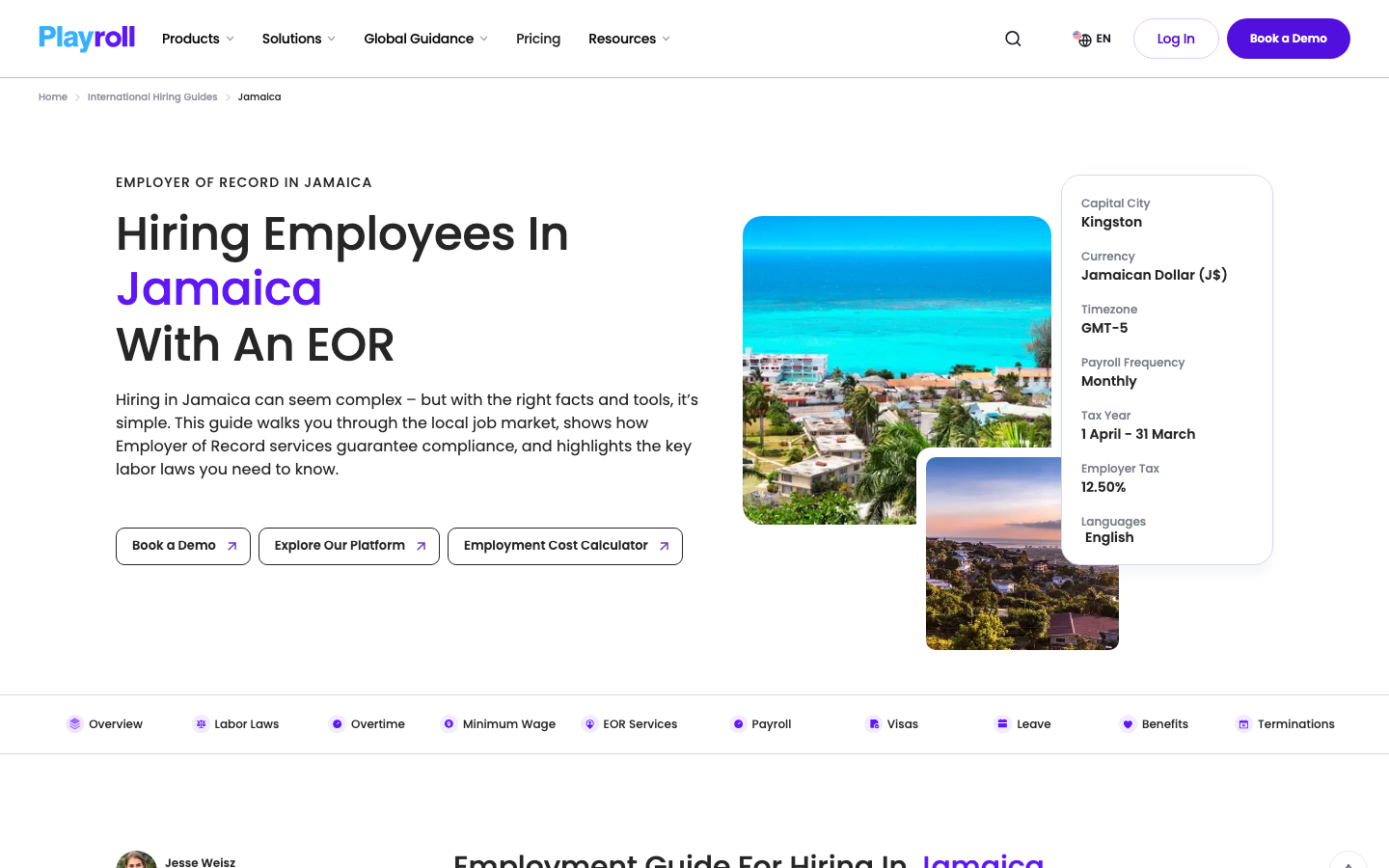Switch to the Terminations section
Screen dimensions: 1389x868
(1286, 724)
